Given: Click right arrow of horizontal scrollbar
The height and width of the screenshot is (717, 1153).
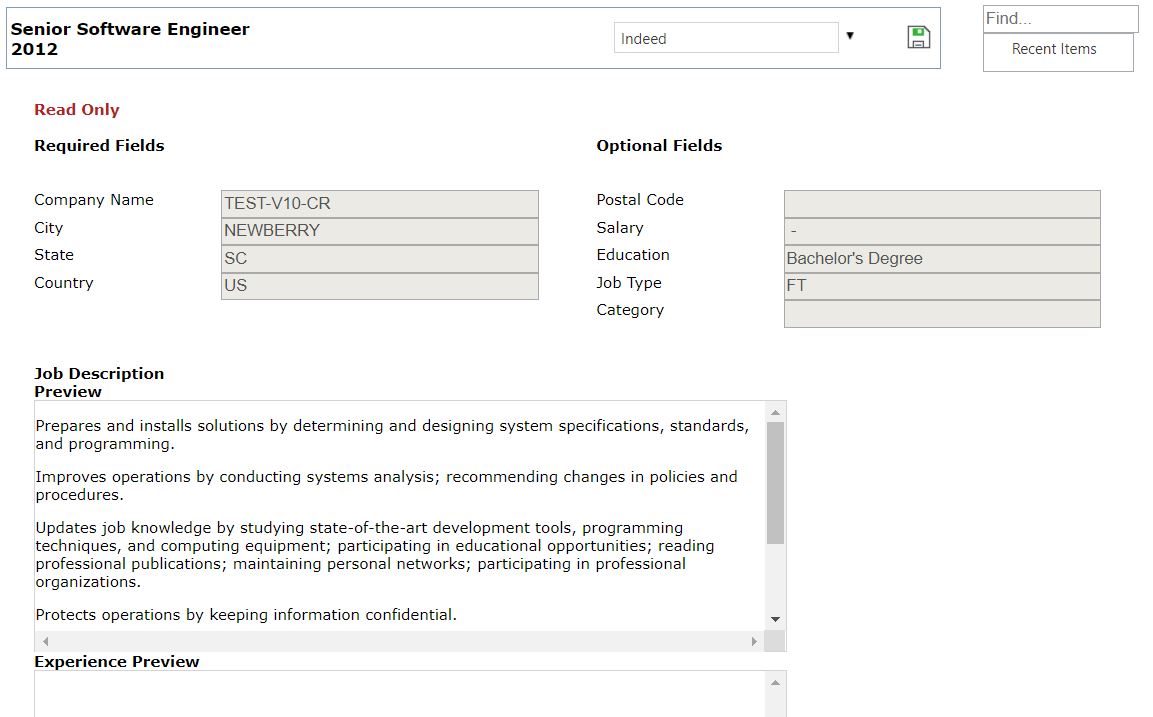Looking at the screenshot, I should (x=755, y=641).
